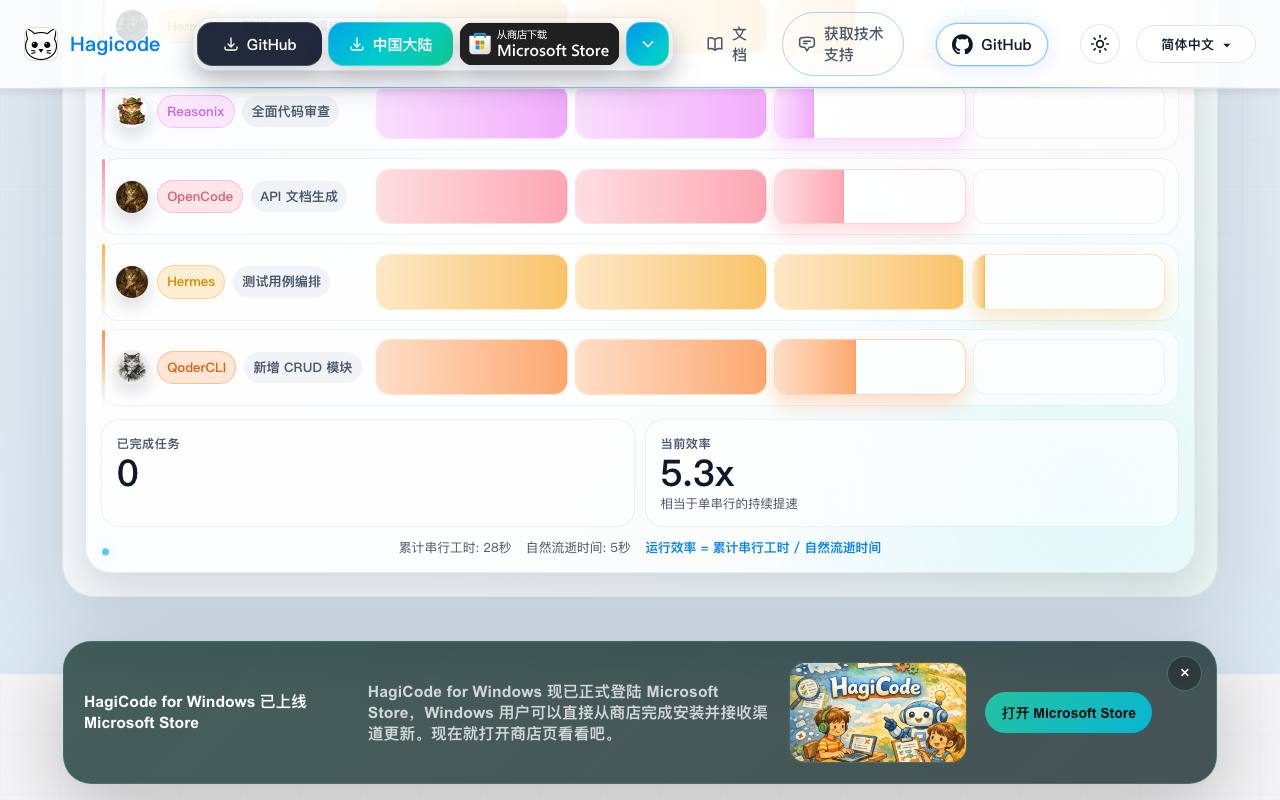1280x800 pixels.
Task: Click the GitHub octocat icon in outlined button
Action: pyautogui.click(x=962, y=44)
